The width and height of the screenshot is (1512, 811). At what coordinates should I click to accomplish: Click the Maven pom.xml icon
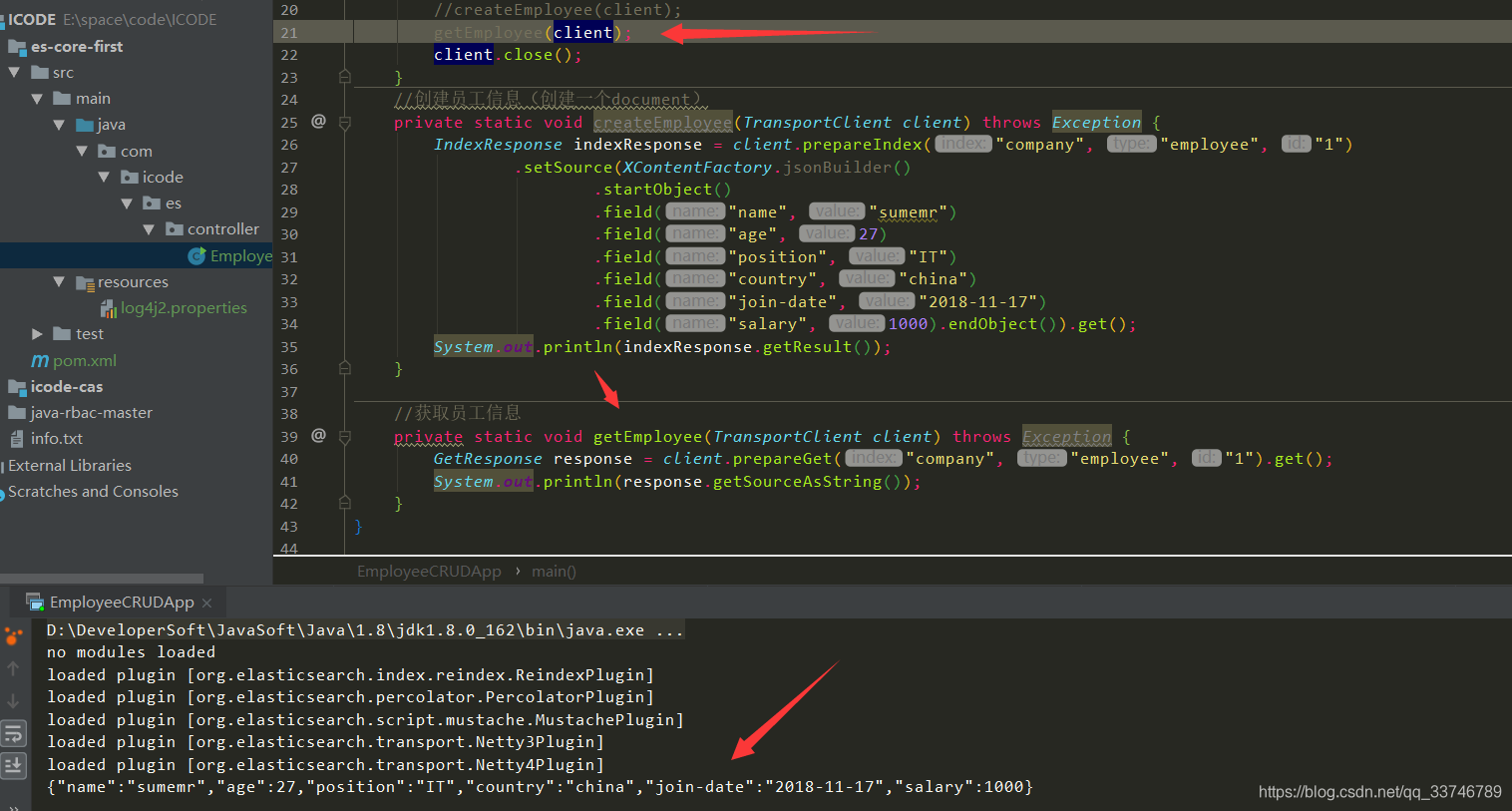pos(40,360)
